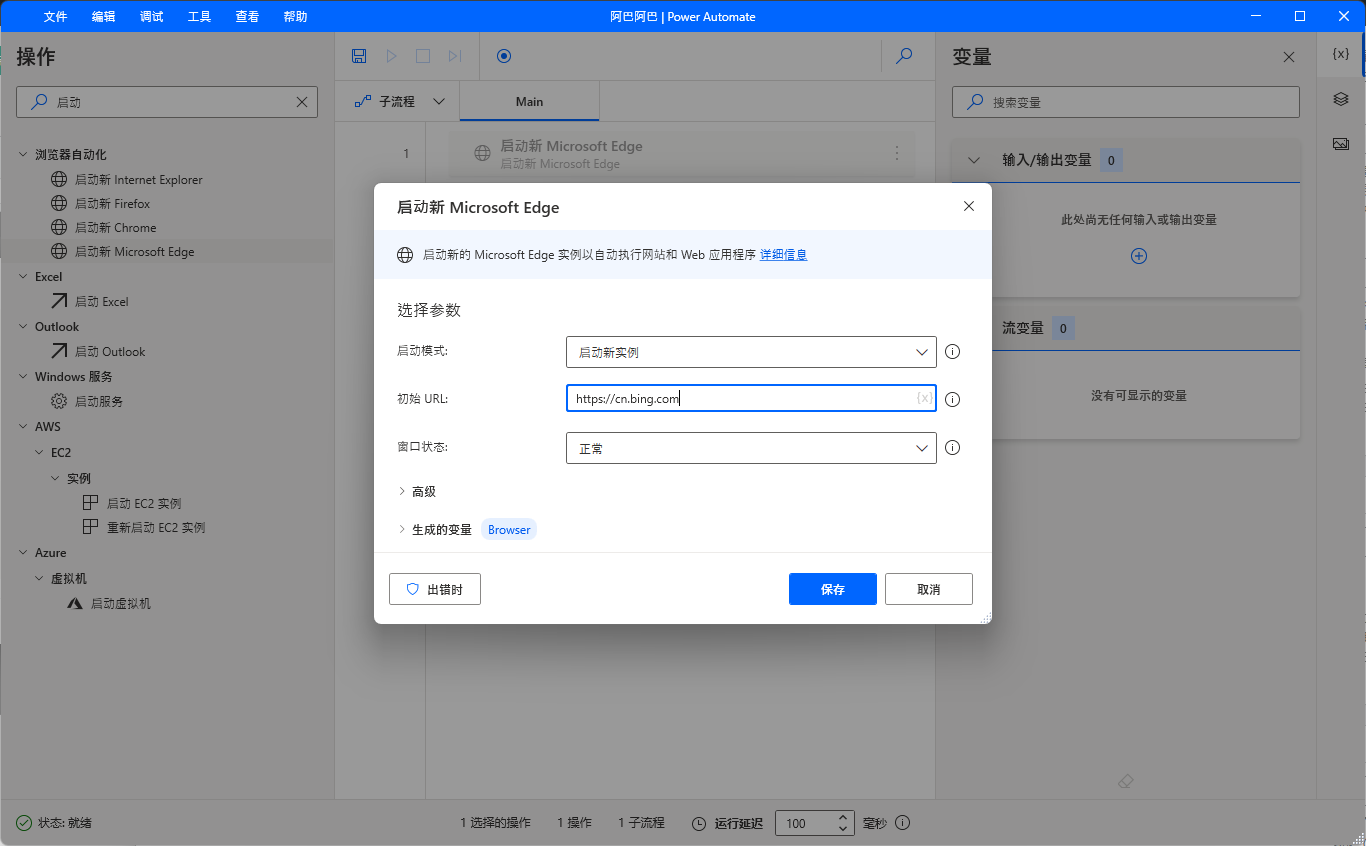Click info icon next to 启动模式
The height and width of the screenshot is (846, 1366).
[953, 352]
